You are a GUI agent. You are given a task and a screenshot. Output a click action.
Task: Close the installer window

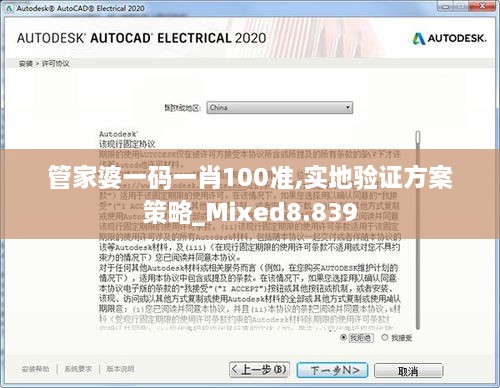point(482,6)
